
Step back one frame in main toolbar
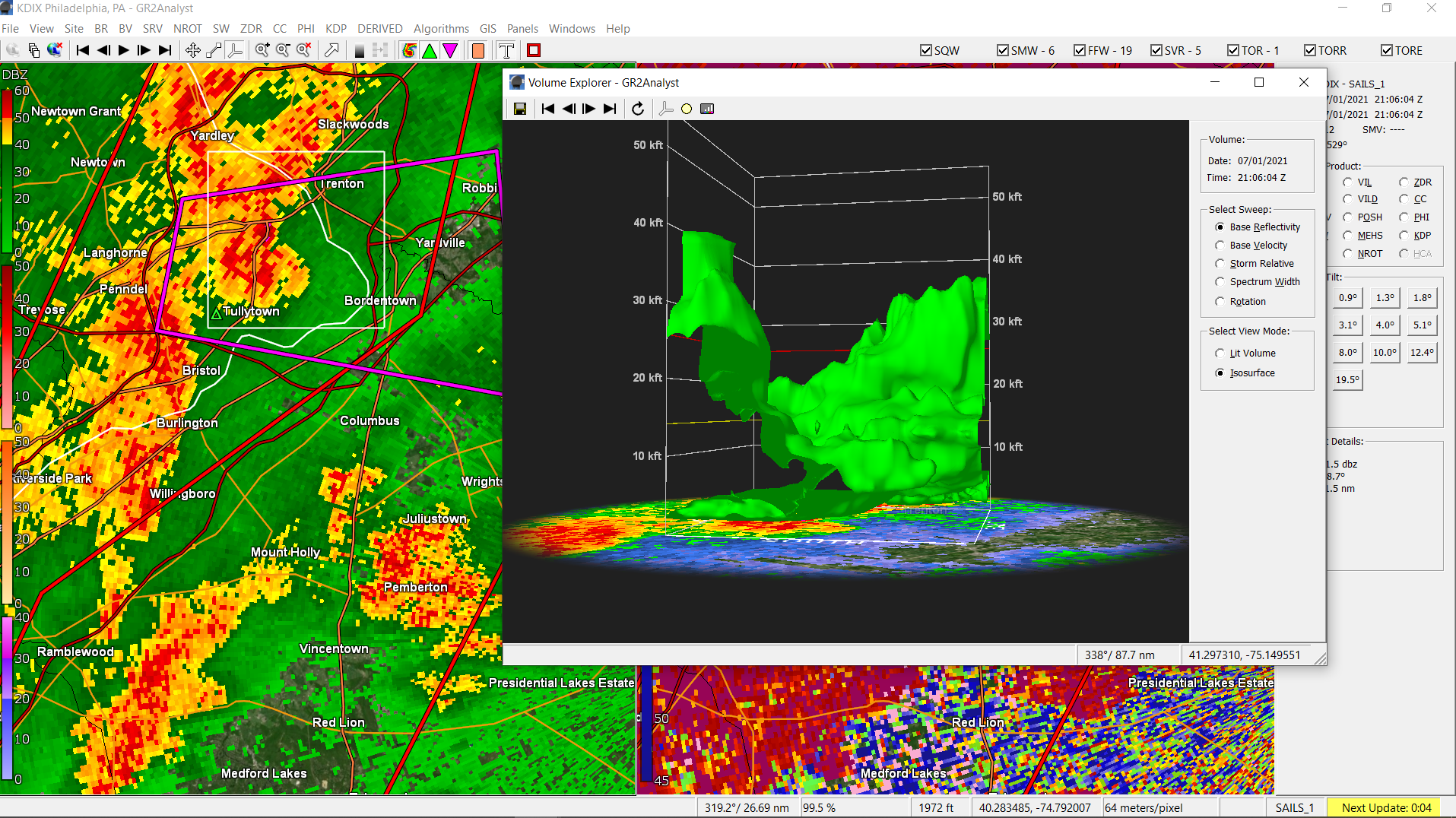pyautogui.click(x=103, y=50)
